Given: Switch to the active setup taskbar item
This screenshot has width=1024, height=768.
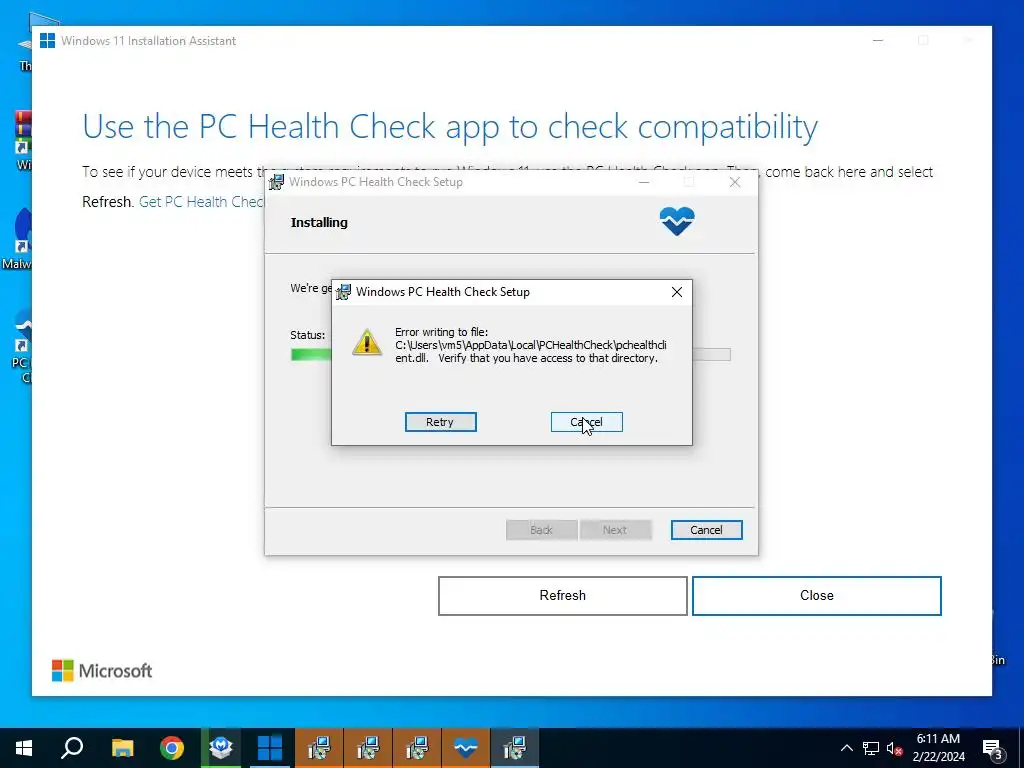Looking at the screenshot, I should point(515,748).
